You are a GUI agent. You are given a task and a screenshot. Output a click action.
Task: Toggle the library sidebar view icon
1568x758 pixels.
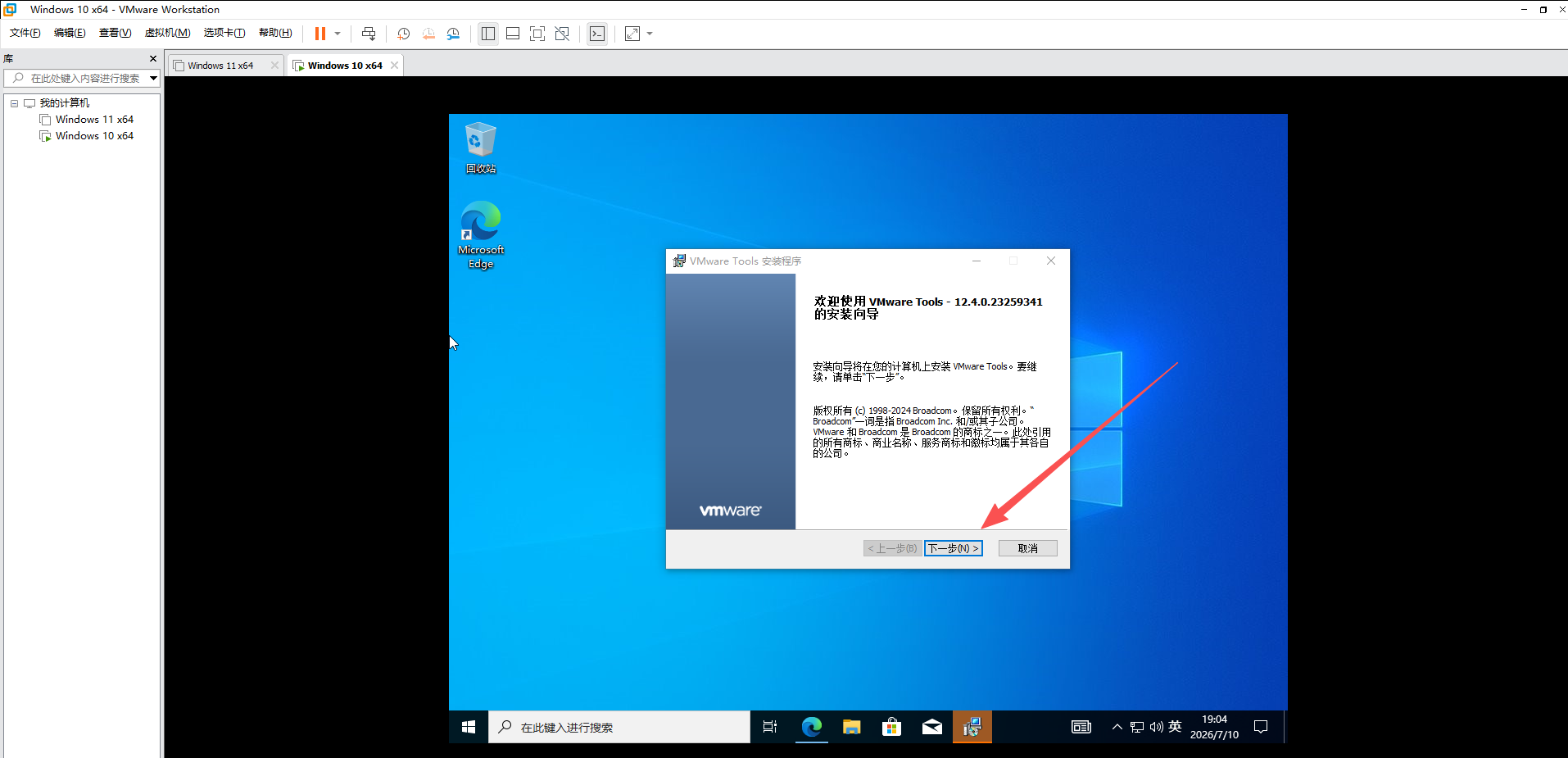pos(488,34)
